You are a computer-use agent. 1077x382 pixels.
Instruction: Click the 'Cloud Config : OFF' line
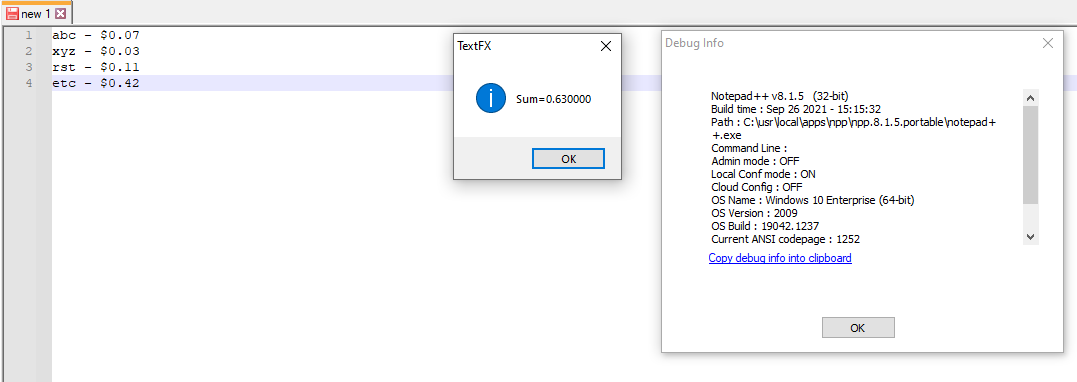[x=756, y=187]
